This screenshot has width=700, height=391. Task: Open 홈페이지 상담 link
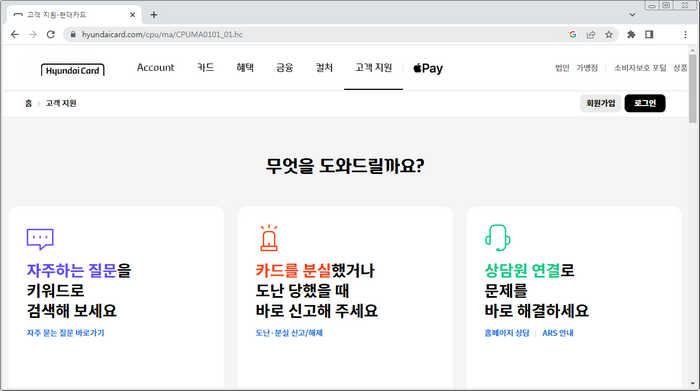point(507,333)
